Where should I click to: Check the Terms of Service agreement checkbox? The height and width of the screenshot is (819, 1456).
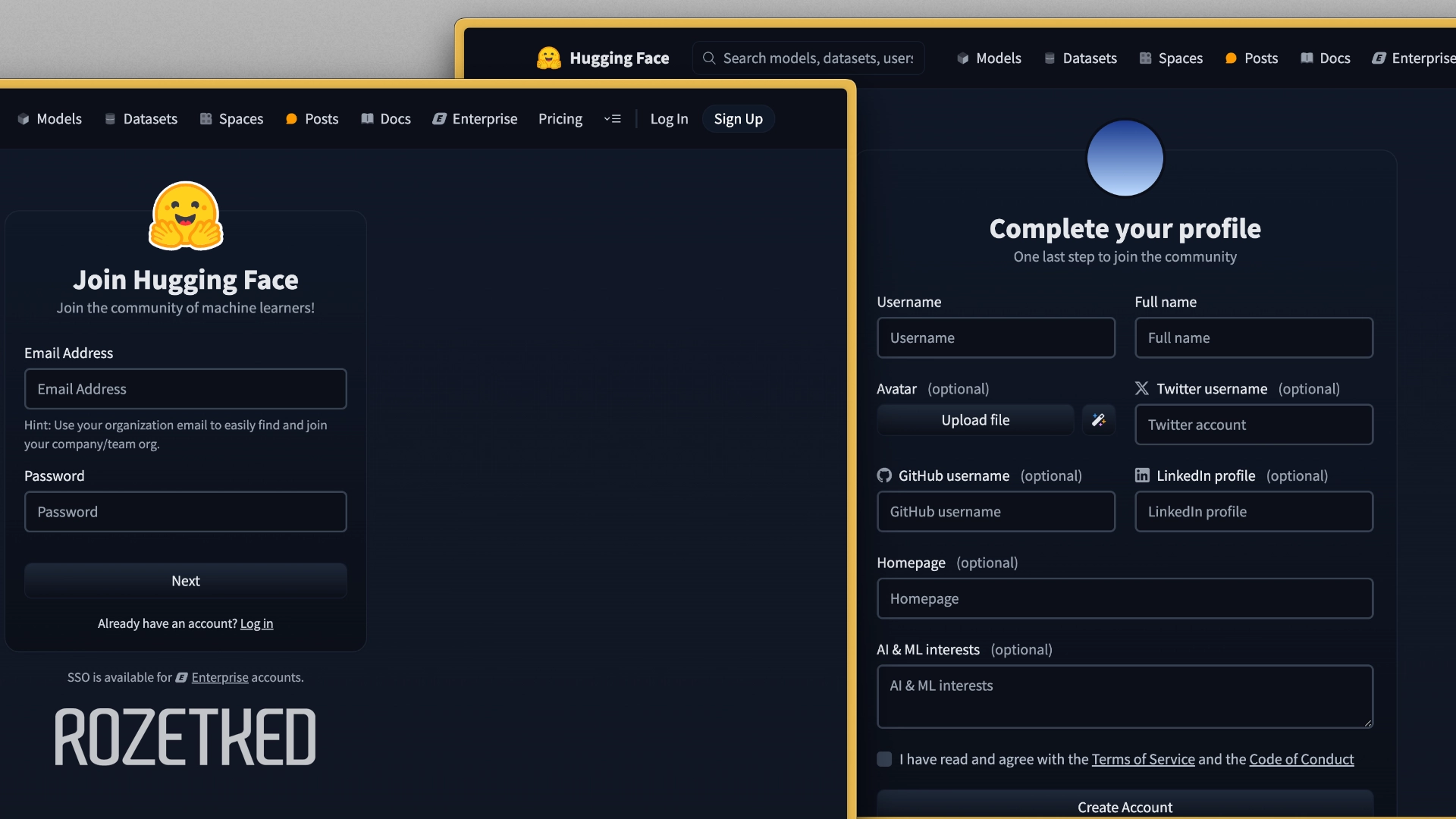(x=884, y=759)
